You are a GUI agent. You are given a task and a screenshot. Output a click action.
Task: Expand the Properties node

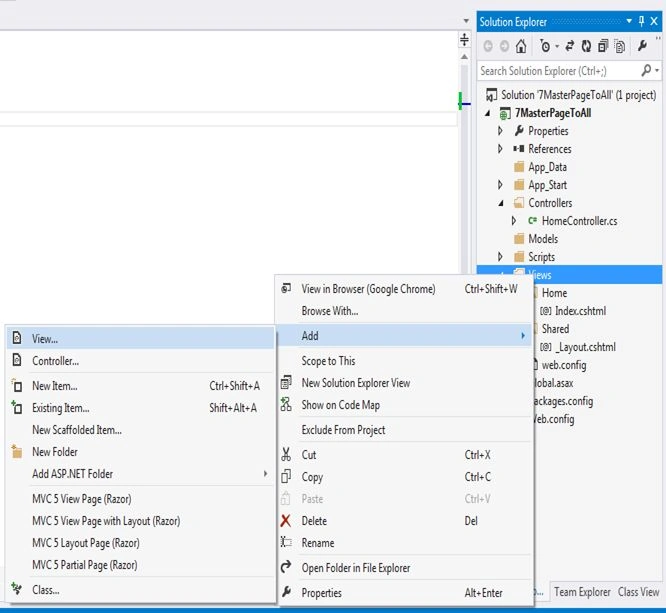[500, 131]
